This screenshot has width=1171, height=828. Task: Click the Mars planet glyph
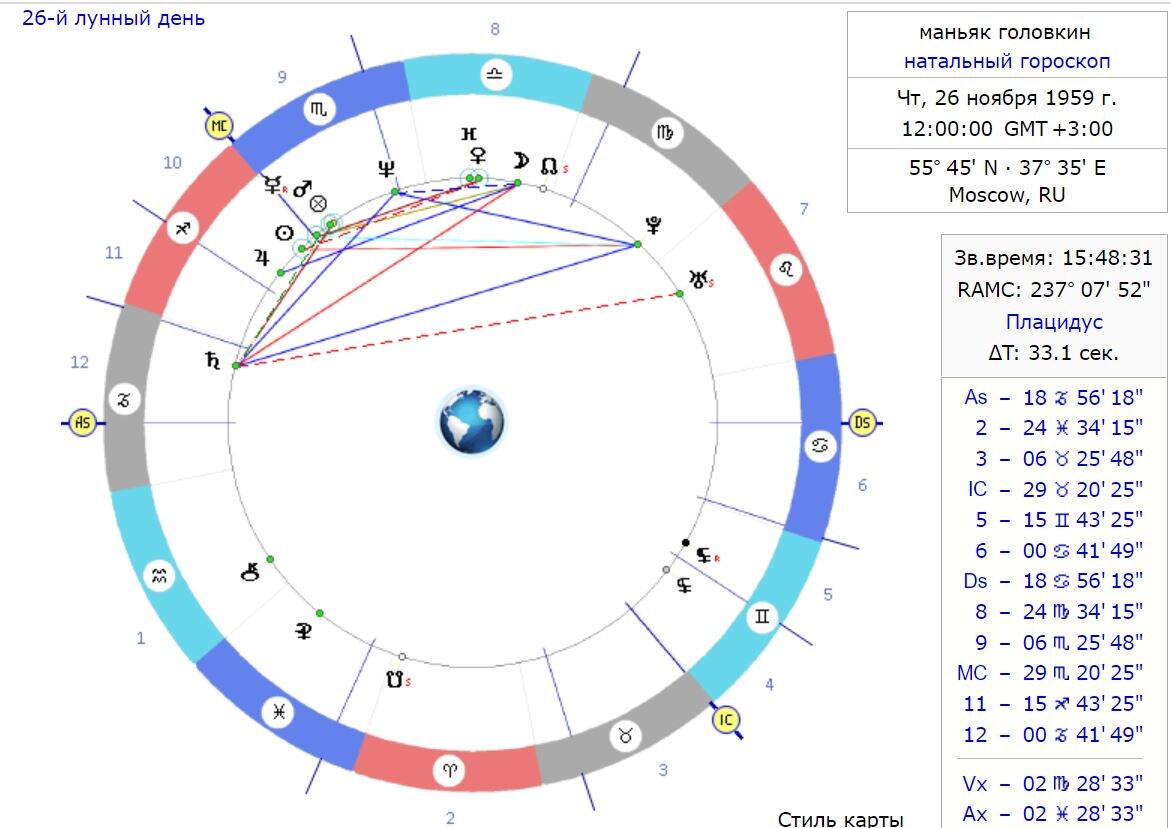[302, 189]
